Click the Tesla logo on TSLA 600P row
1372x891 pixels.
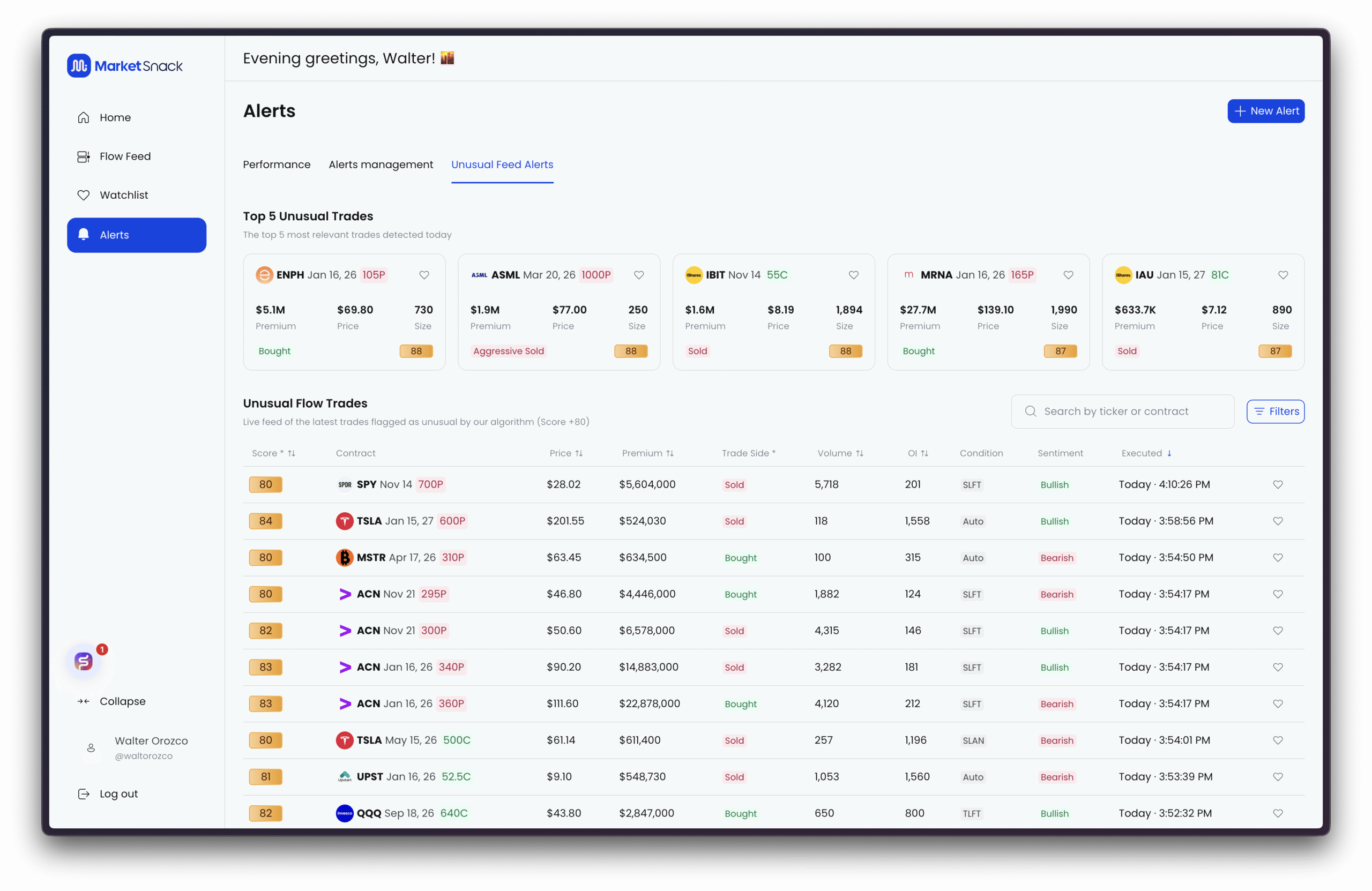(344, 521)
